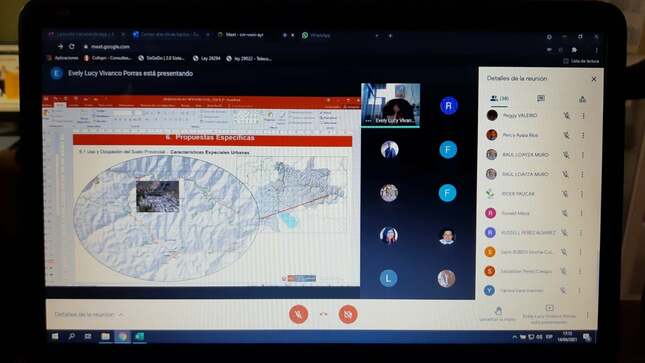
Task: Close the Detalles de la reunión side panel
Action: click(594, 79)
